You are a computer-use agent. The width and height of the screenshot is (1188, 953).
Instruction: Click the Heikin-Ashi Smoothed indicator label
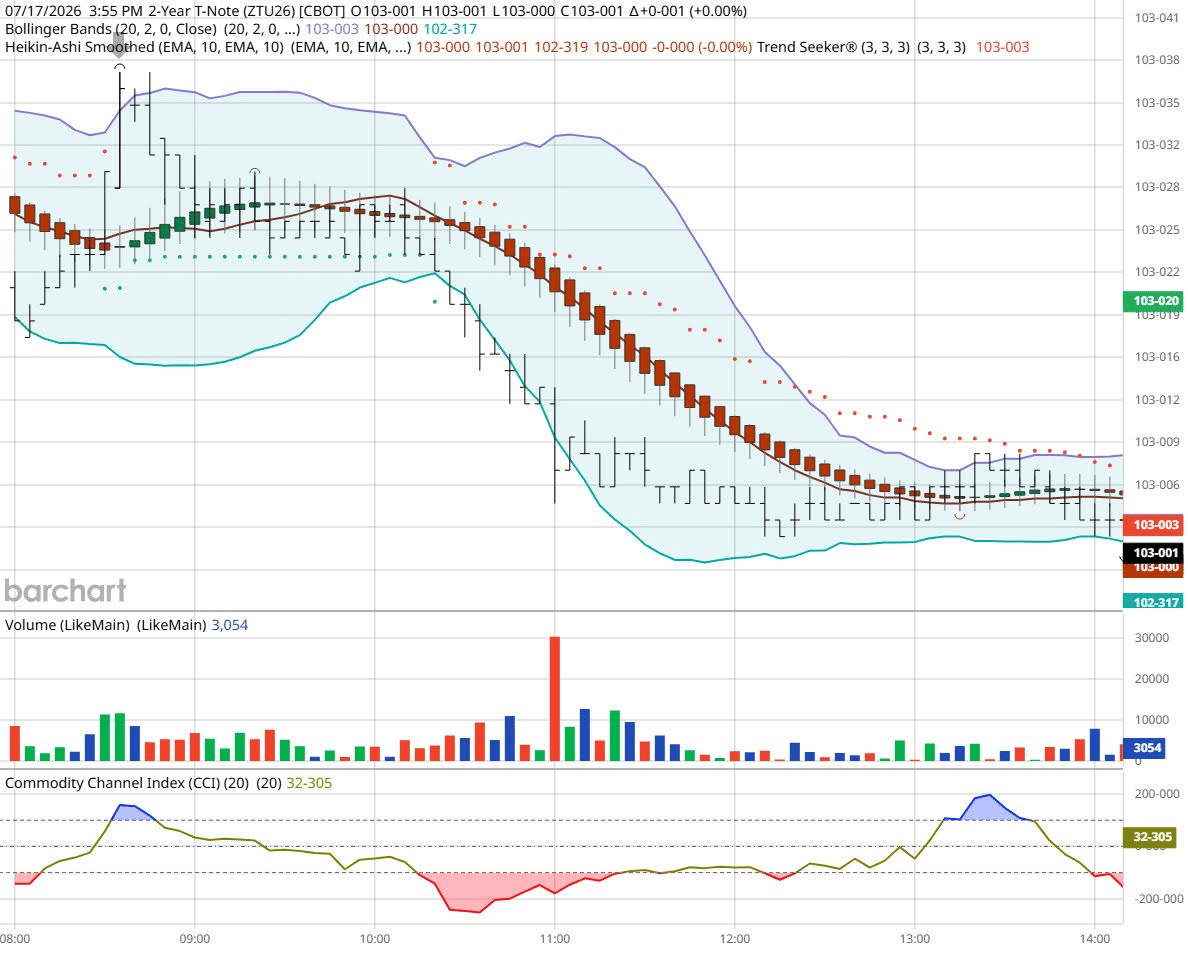click(144, 47)
